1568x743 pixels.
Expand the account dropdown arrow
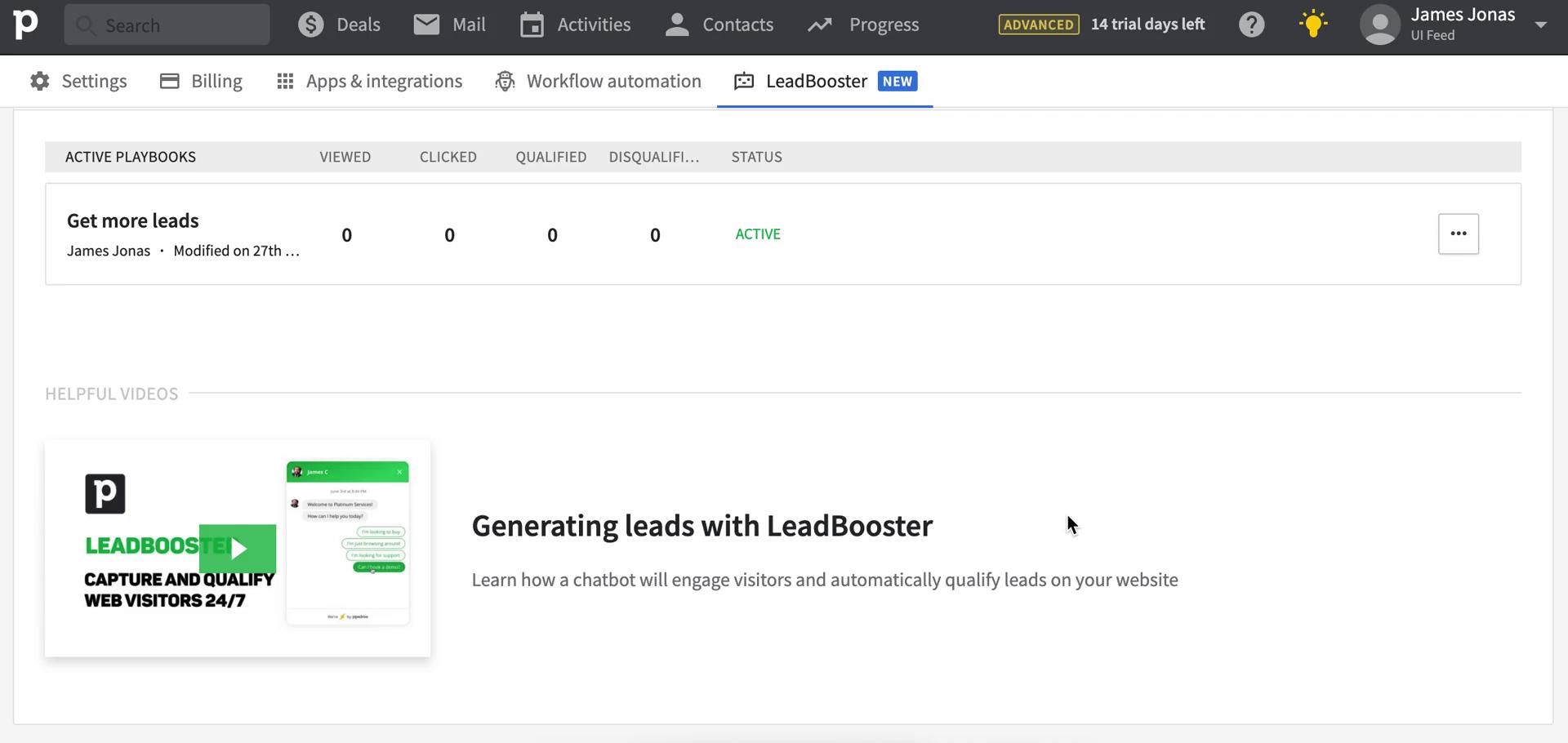click(x=1541, y=24)
